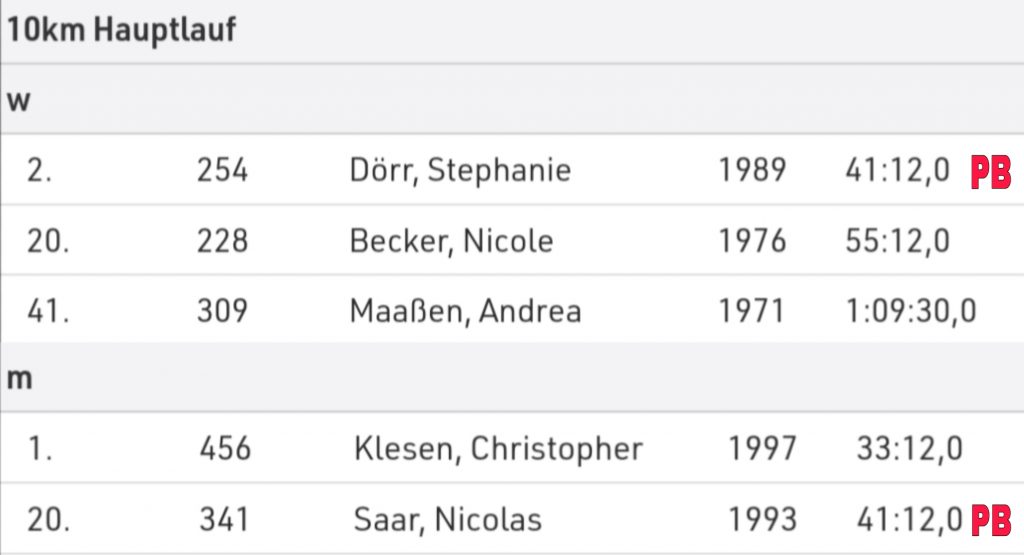Click bib number 341
This screenshot has height=555, width=1024.
point(224,520)
